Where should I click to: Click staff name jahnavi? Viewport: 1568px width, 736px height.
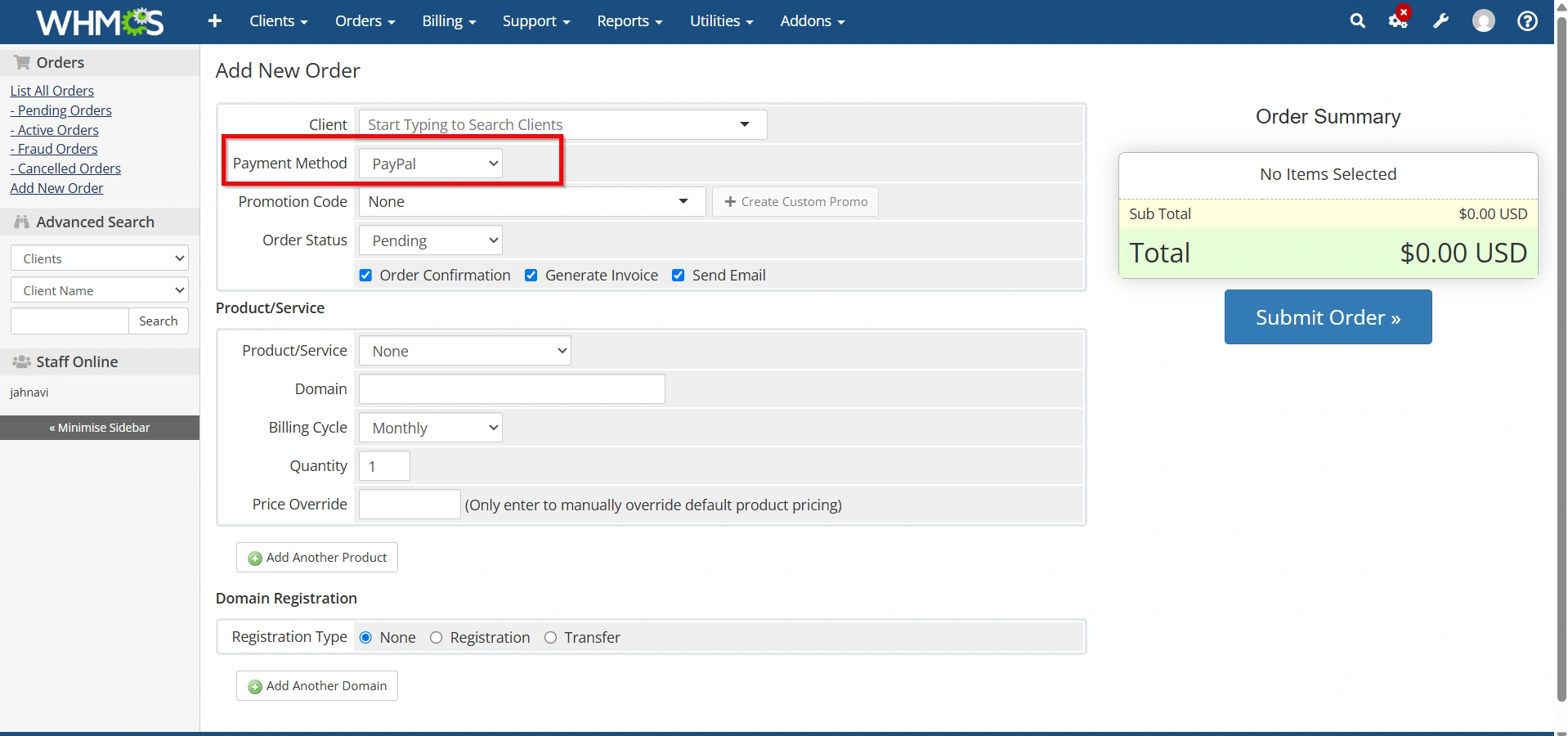(x=29, y=393)
